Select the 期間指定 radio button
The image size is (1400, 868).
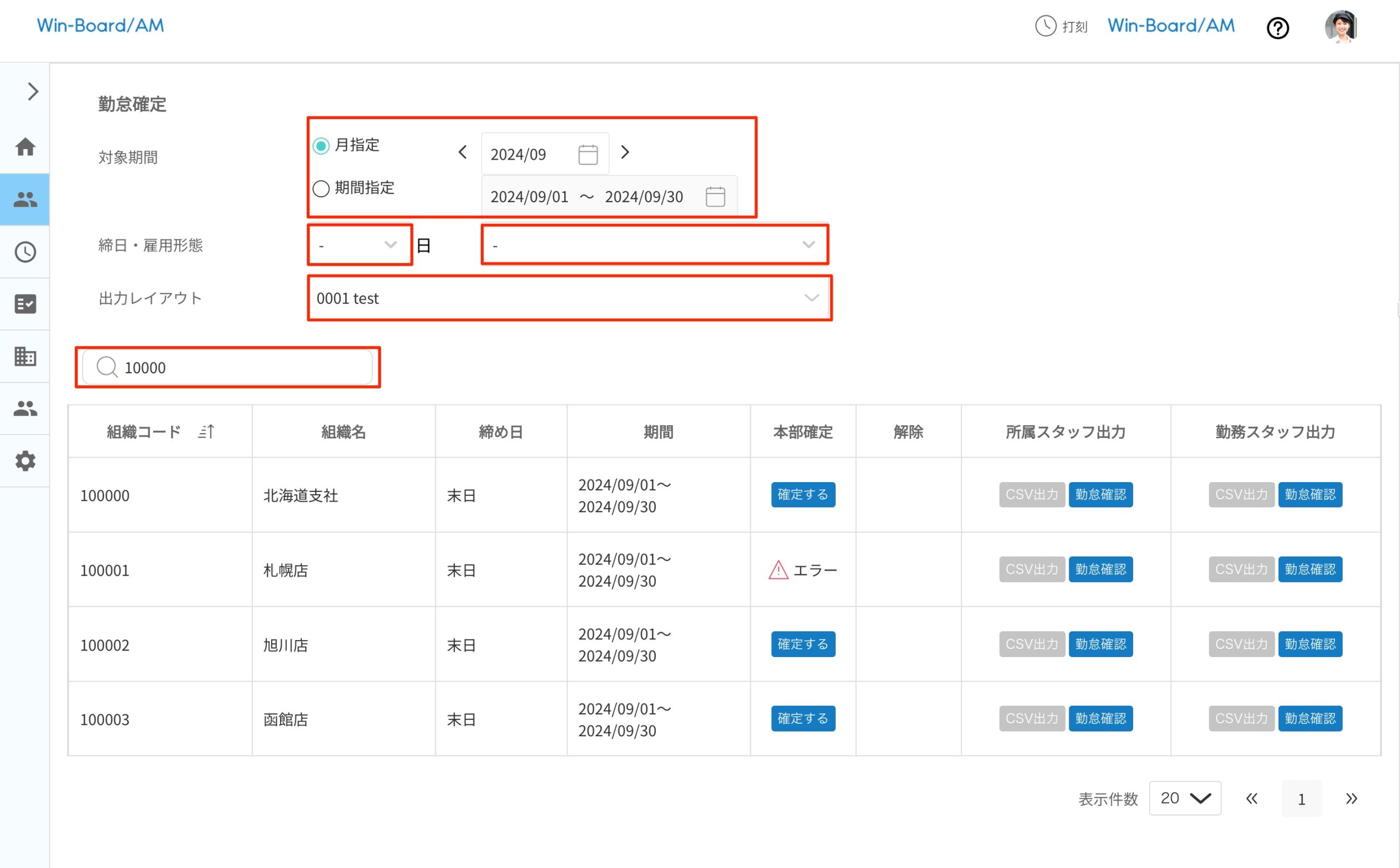(321, 188)
